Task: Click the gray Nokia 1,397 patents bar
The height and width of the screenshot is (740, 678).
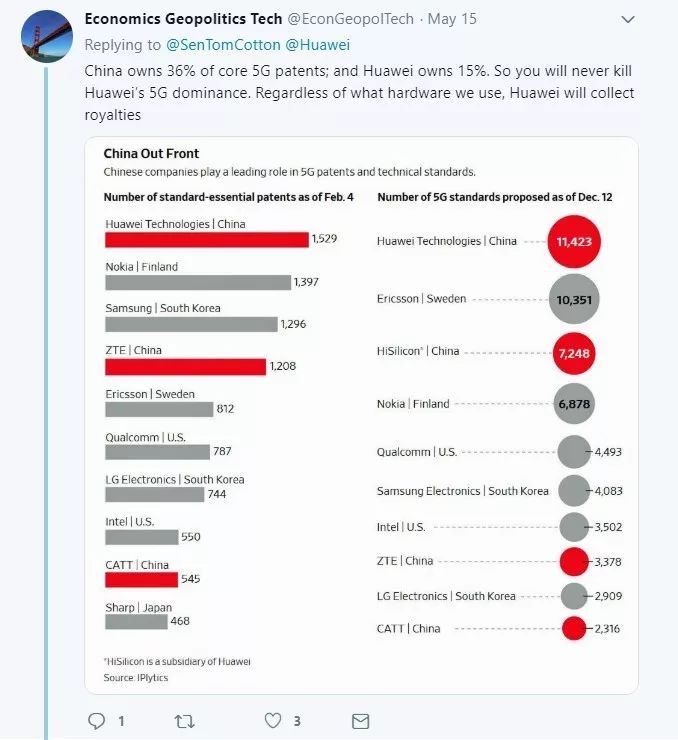Action: pos(198,283)
